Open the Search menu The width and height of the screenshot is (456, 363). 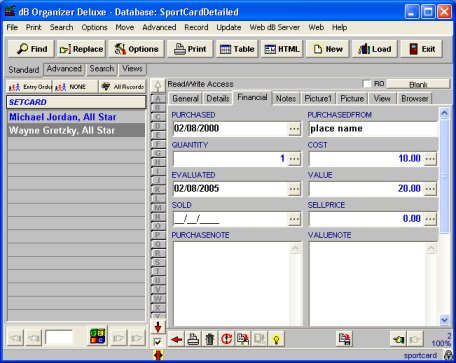pyautogui.click(x=61, y=27)
